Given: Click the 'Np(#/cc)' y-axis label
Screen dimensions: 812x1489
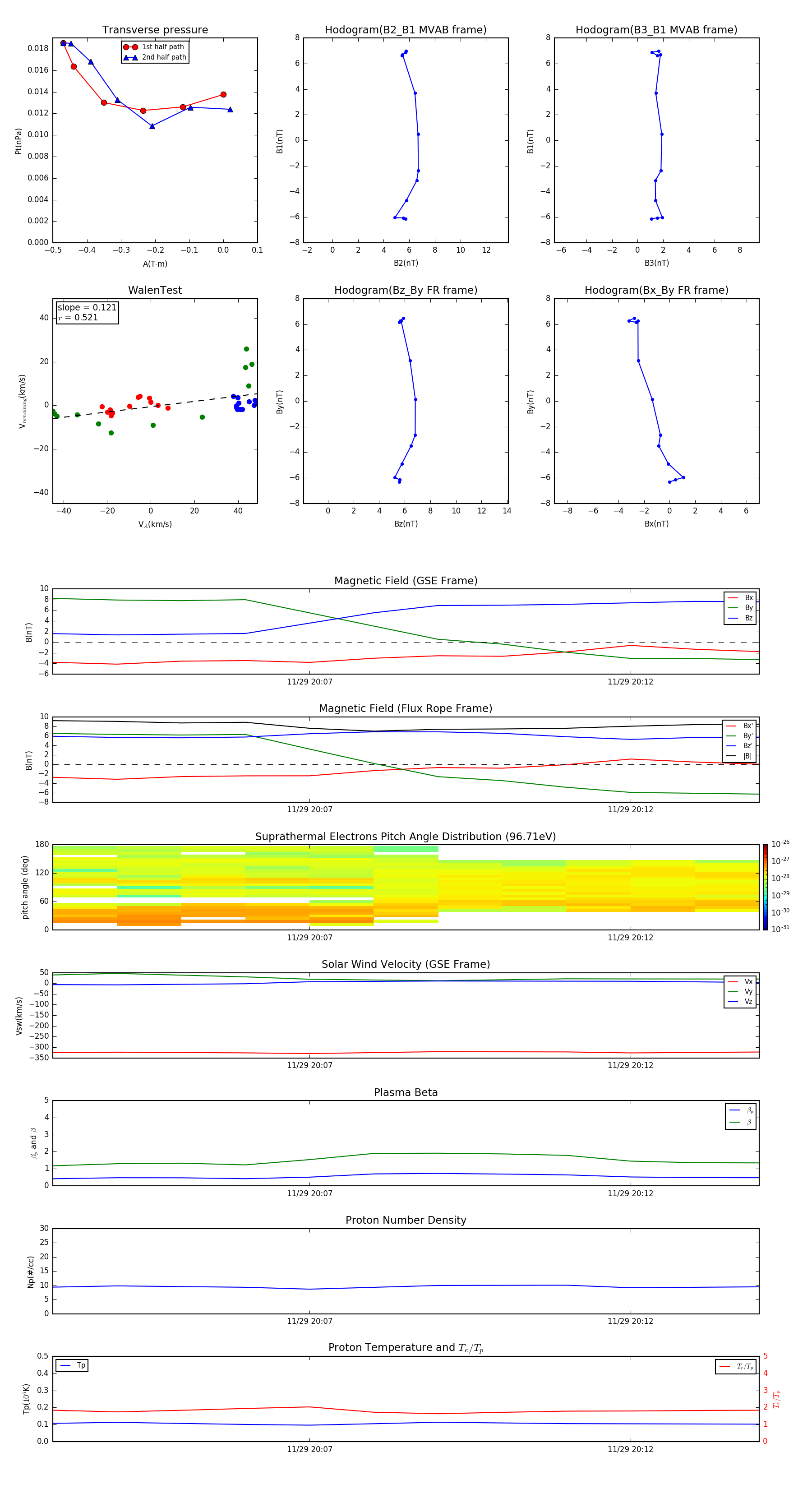Looking at the screenshot, I should point(31,1272).
